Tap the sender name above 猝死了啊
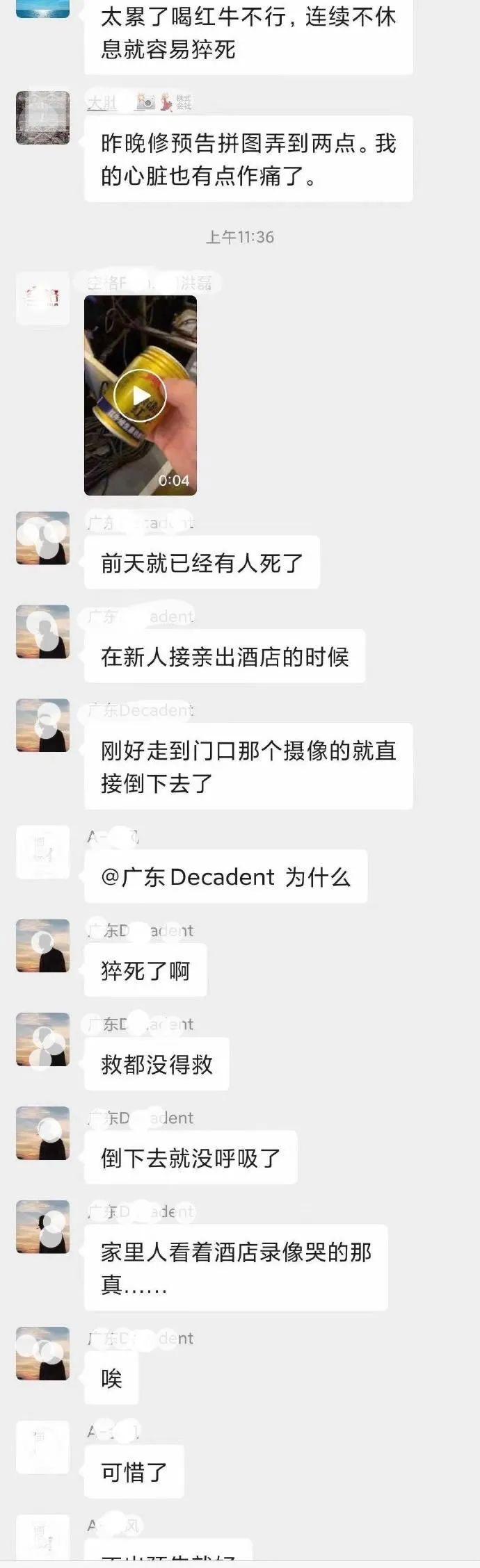 click(x=141, y=931)
